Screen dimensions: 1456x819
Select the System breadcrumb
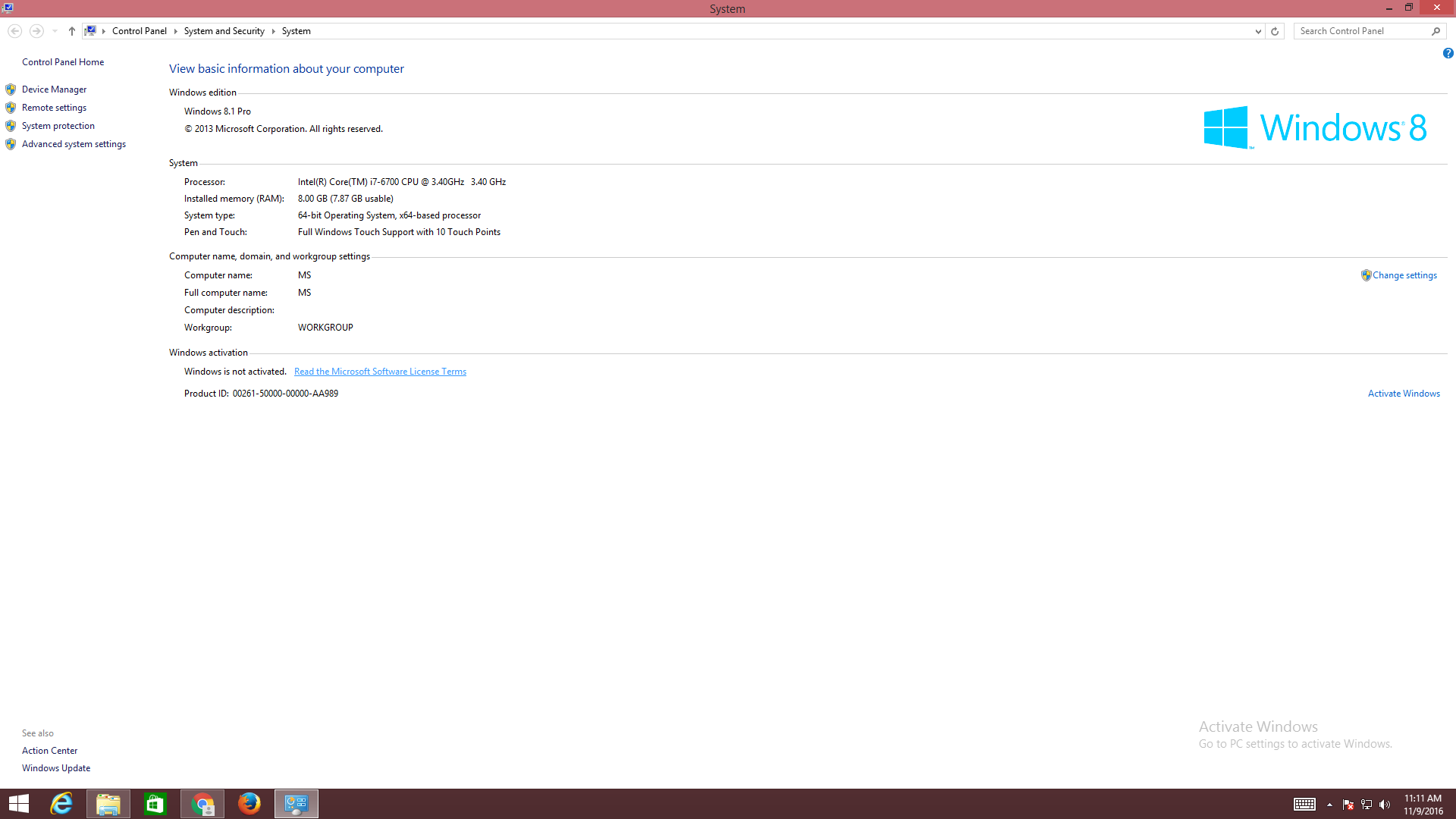coord(296,31)
